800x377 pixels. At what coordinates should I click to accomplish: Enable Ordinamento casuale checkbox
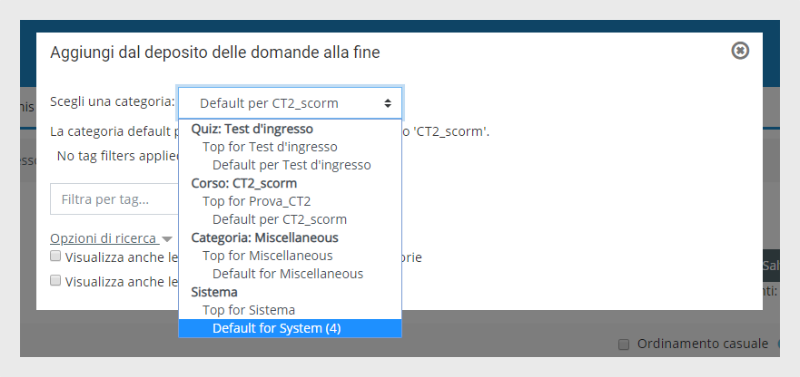[623, 344]
